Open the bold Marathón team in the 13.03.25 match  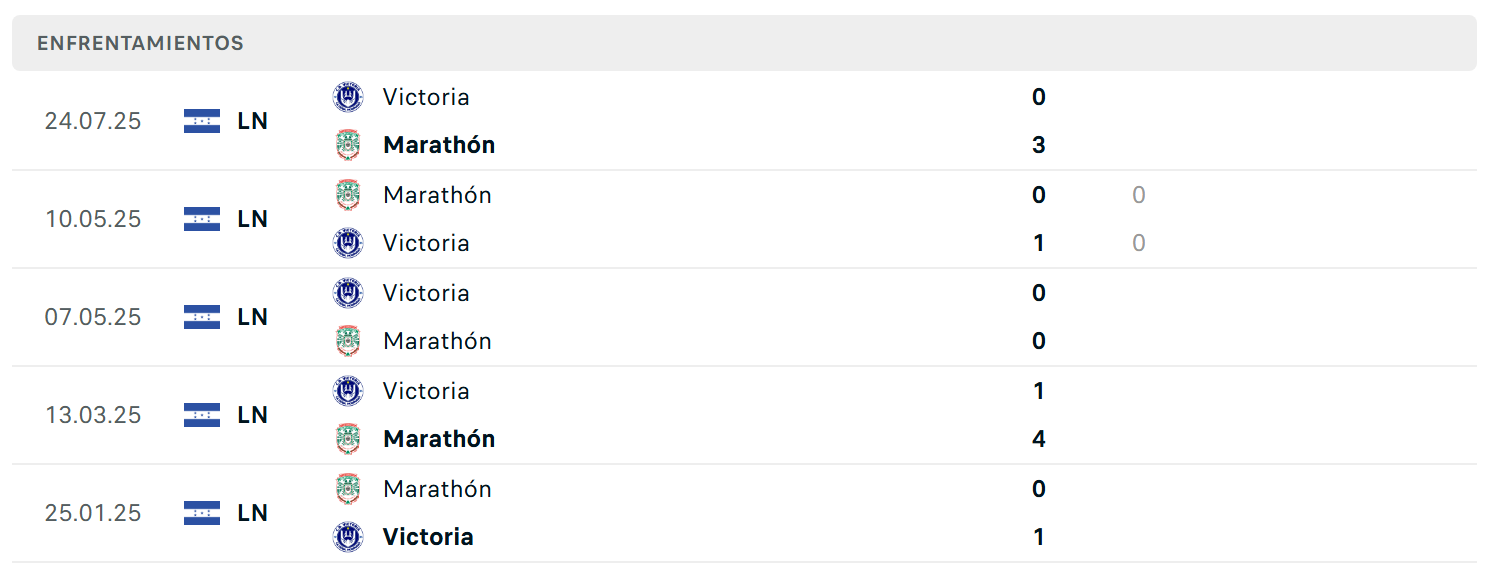(439, 439)
